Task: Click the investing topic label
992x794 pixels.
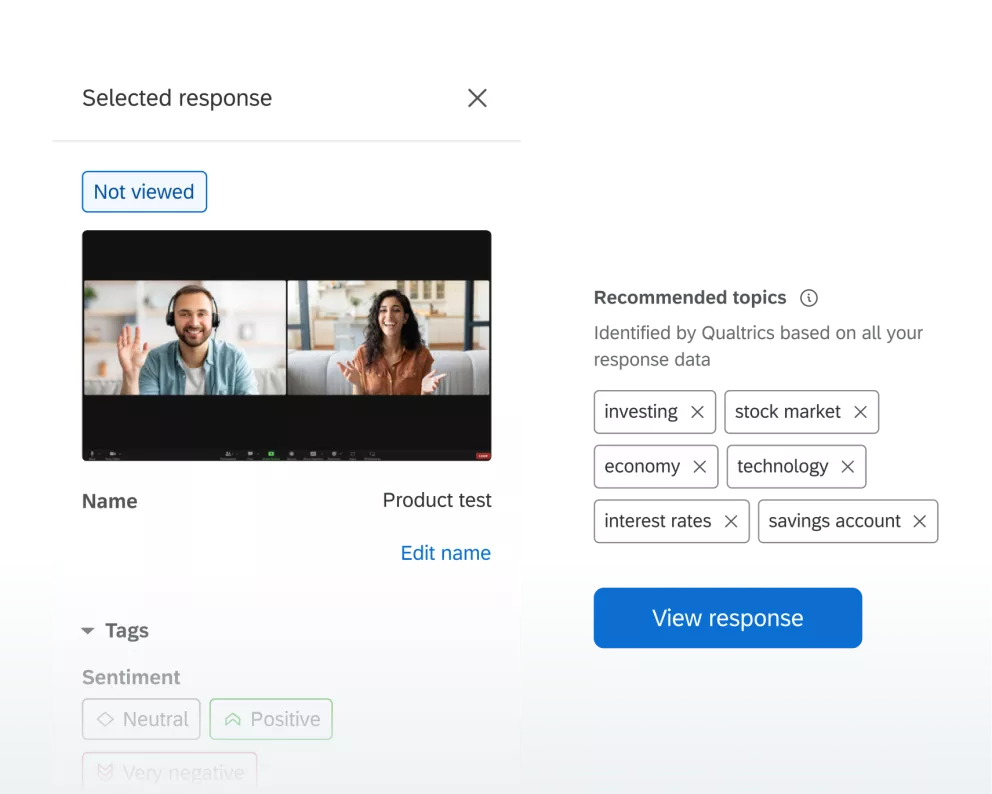Action: tap(641, 412)
